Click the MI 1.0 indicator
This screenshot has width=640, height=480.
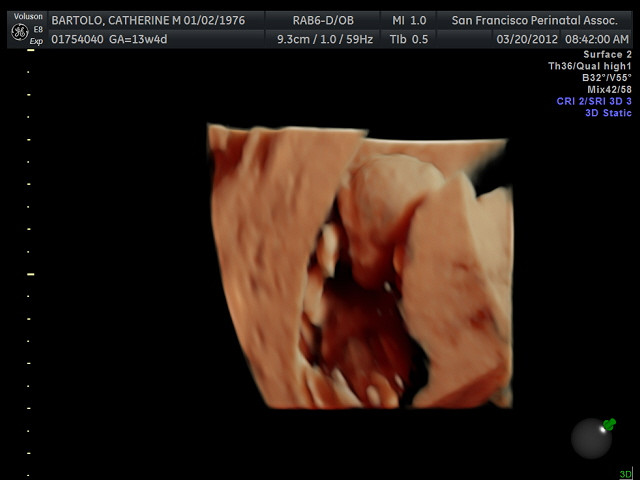[x=408, y=20]
